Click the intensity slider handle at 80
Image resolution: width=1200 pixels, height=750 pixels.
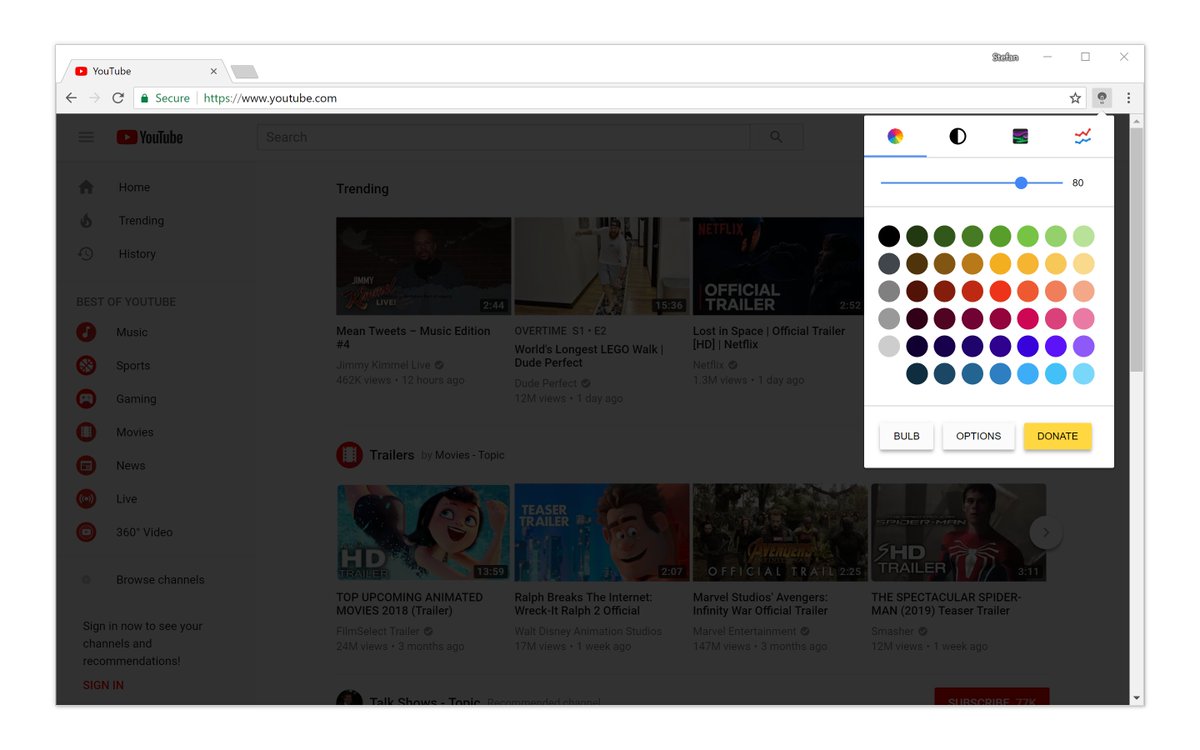[1021, 183]
